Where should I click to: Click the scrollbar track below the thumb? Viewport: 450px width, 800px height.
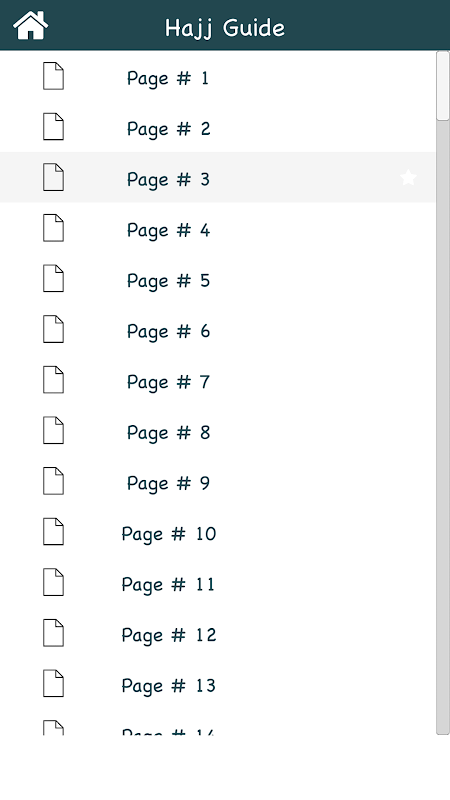(x=443, y=428)
